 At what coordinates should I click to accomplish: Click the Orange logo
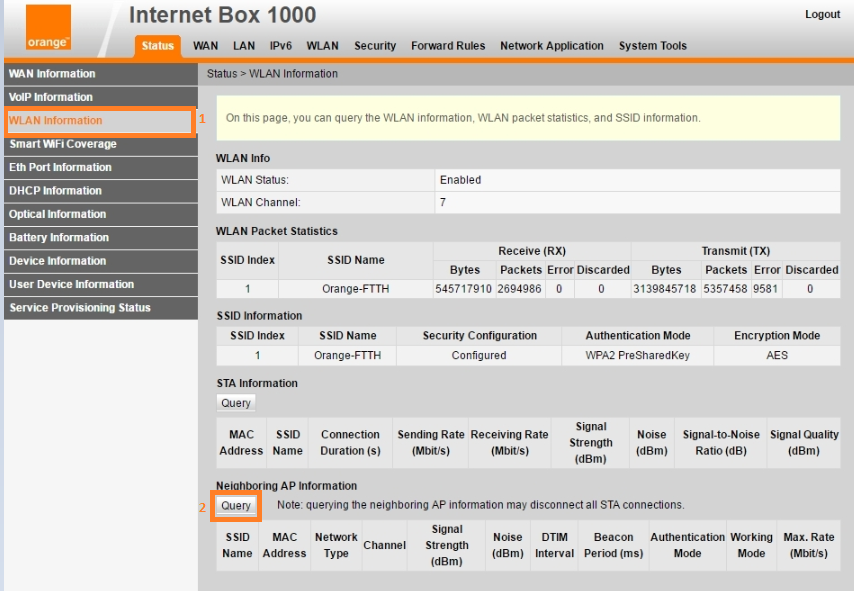pyautogui.click(x=48, y=28)
